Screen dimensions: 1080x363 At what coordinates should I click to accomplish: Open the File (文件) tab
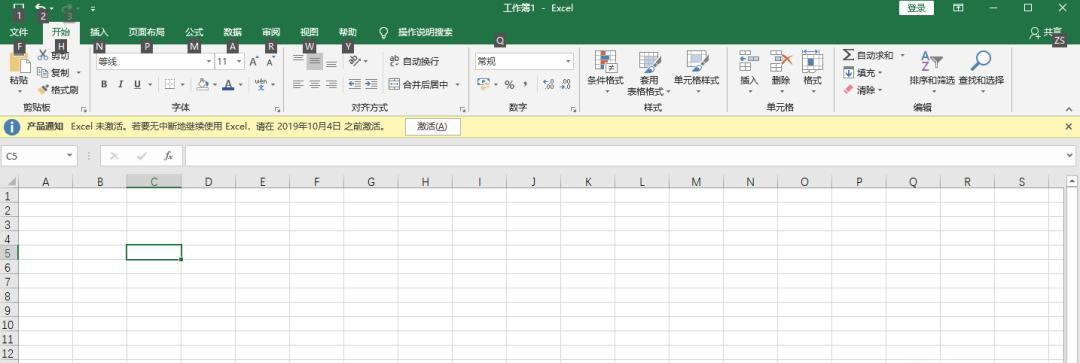(19, 32)
